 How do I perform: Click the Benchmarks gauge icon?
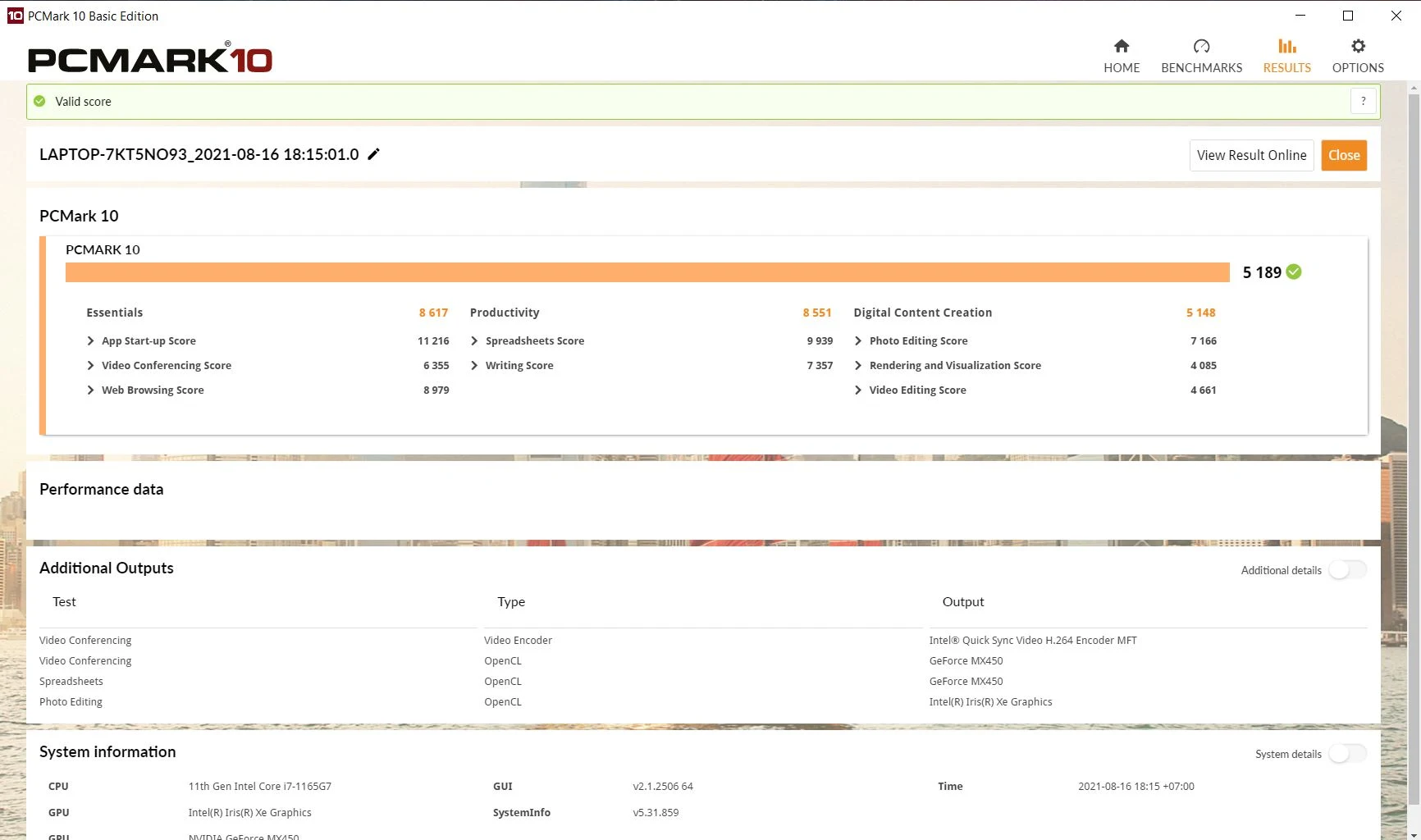coord(1201,46)
